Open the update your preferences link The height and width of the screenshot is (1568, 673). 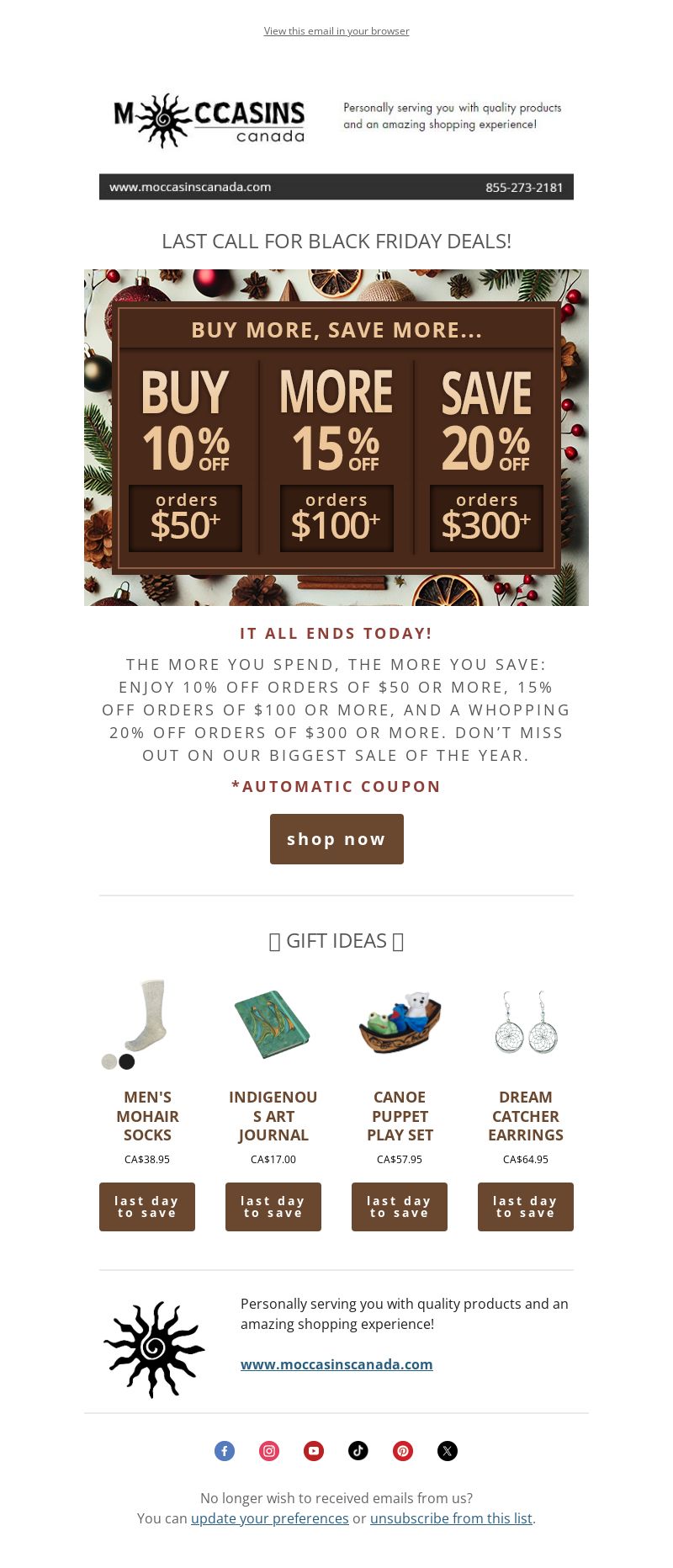(x=270, y=1518)
